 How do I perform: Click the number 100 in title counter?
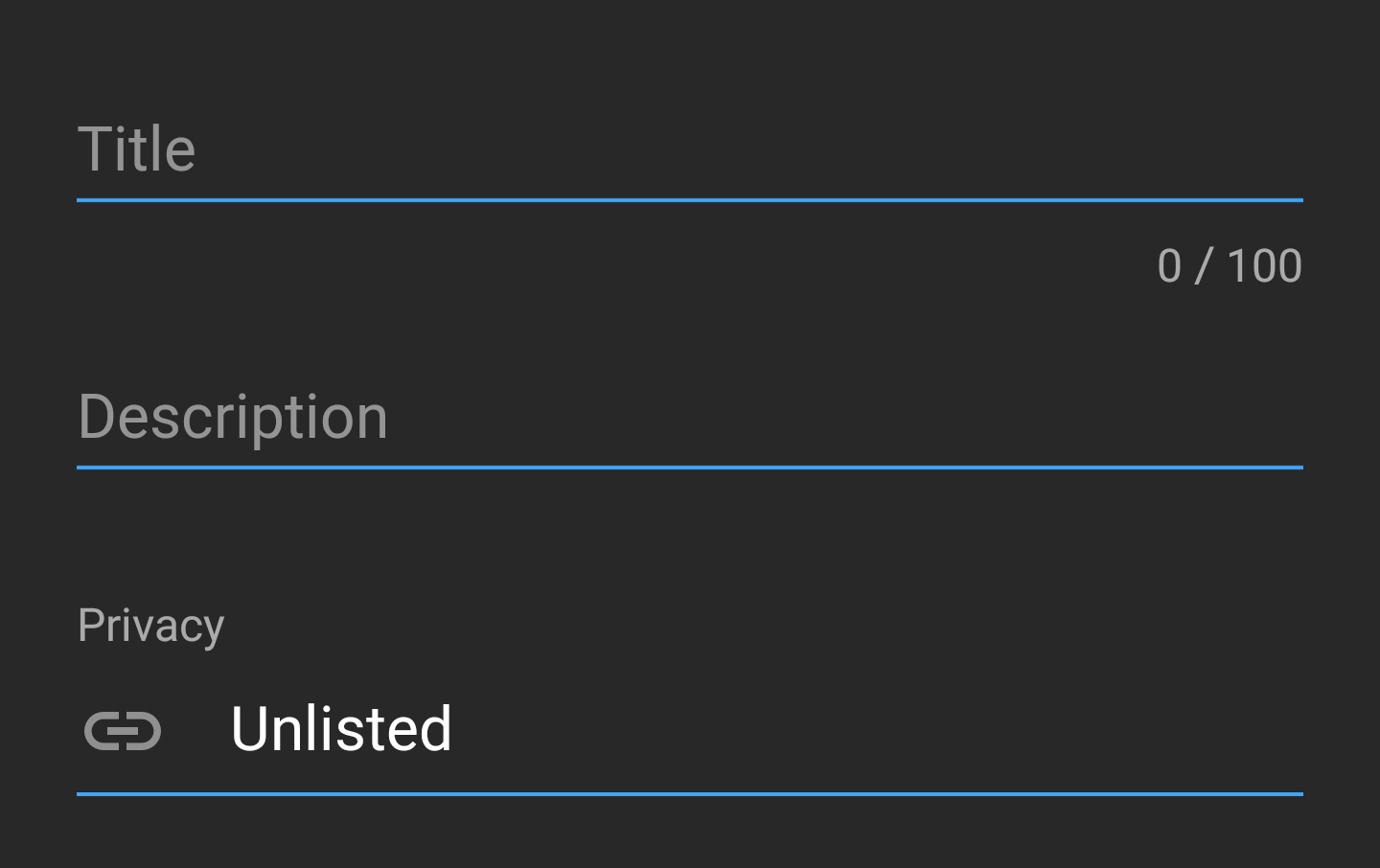point(1264,266)
